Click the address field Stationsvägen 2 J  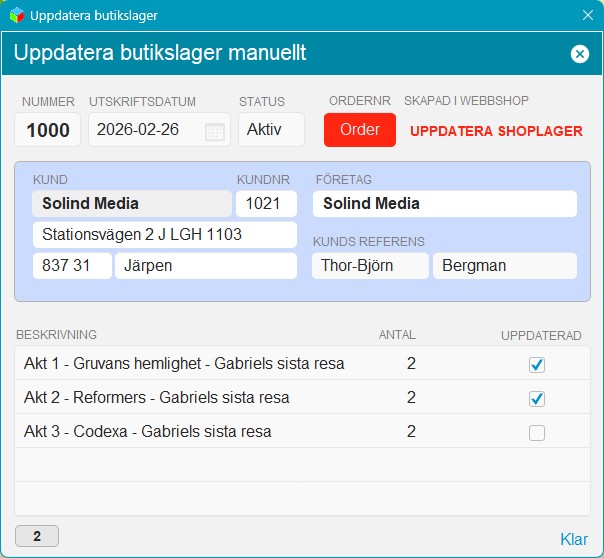pos(164,235)
